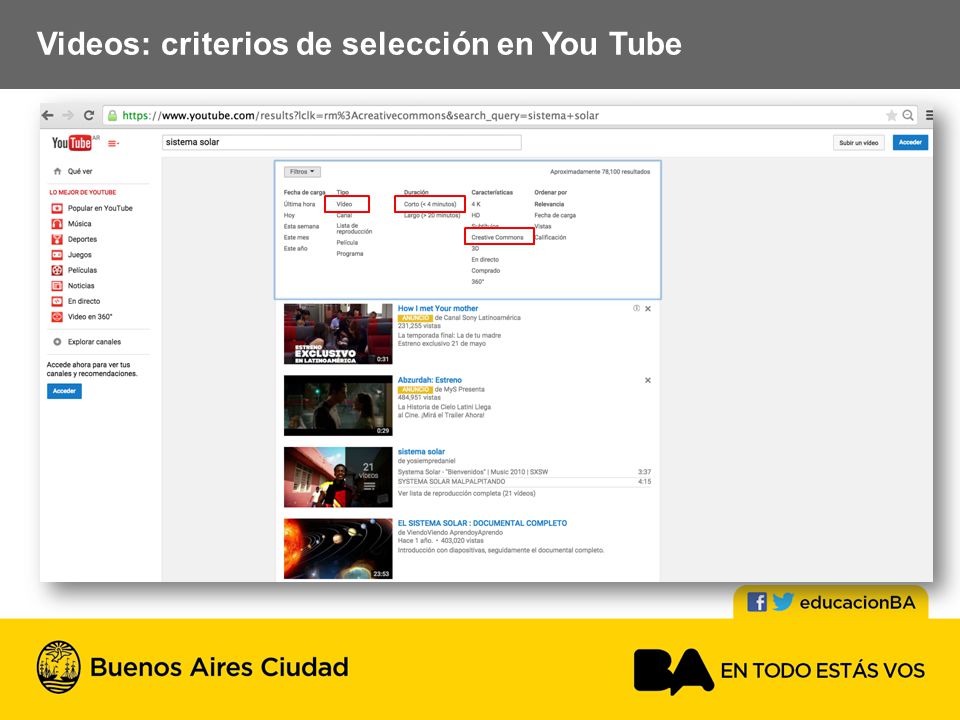The width and height of the screenshot is (960, 720).
Task: Click the Películas channel icon
Action: pyautogui.click(x=57, y=270)
